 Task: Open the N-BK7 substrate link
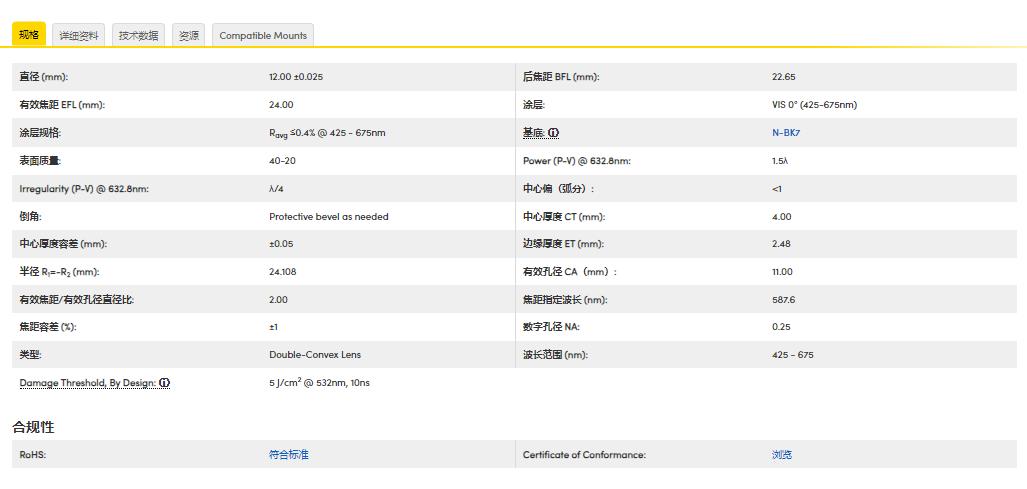pos(785,133)
